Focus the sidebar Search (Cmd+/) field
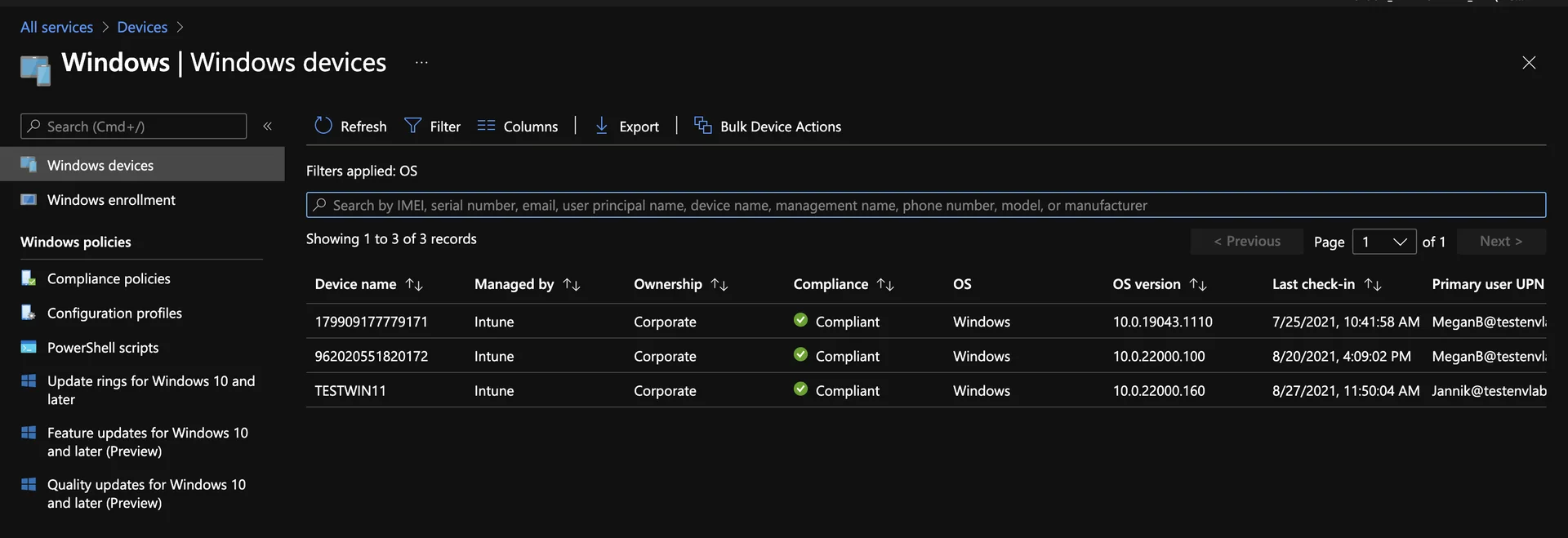Screen dimensions: 1568x538 pos(133,126)
